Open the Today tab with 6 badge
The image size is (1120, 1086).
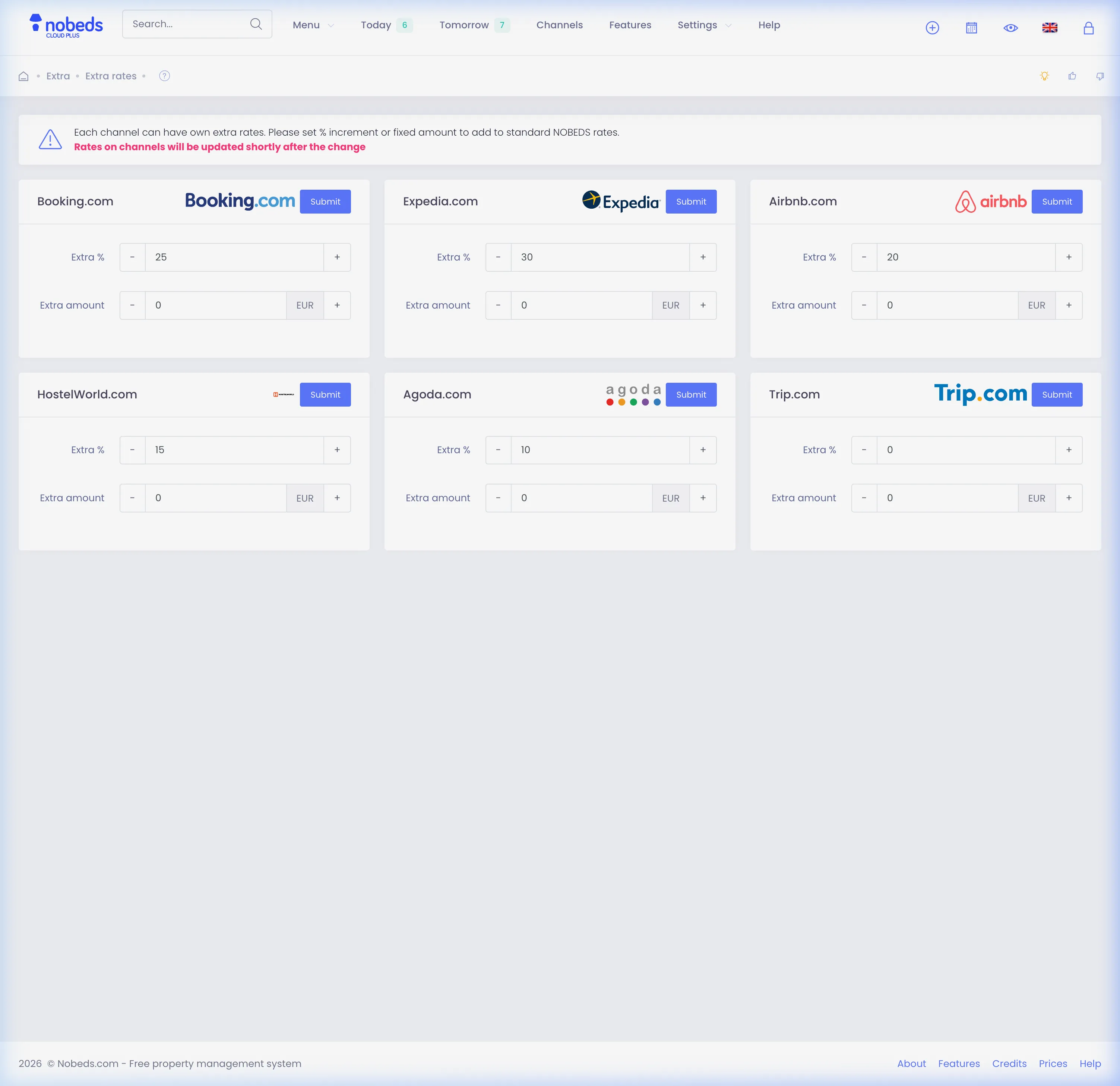(x=387, y=25)
